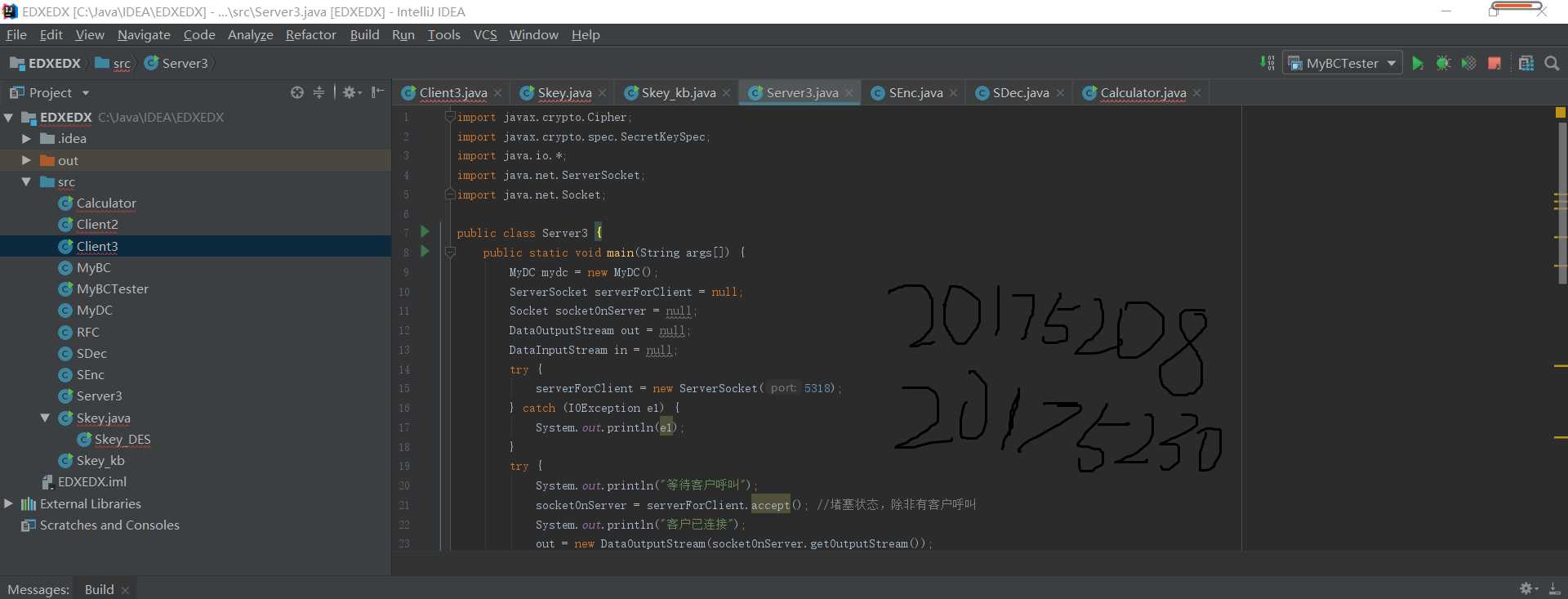Screen dimensions: 1568x599
Task: Close the SDec.java tab
Action: click(x=1060, y=93)
